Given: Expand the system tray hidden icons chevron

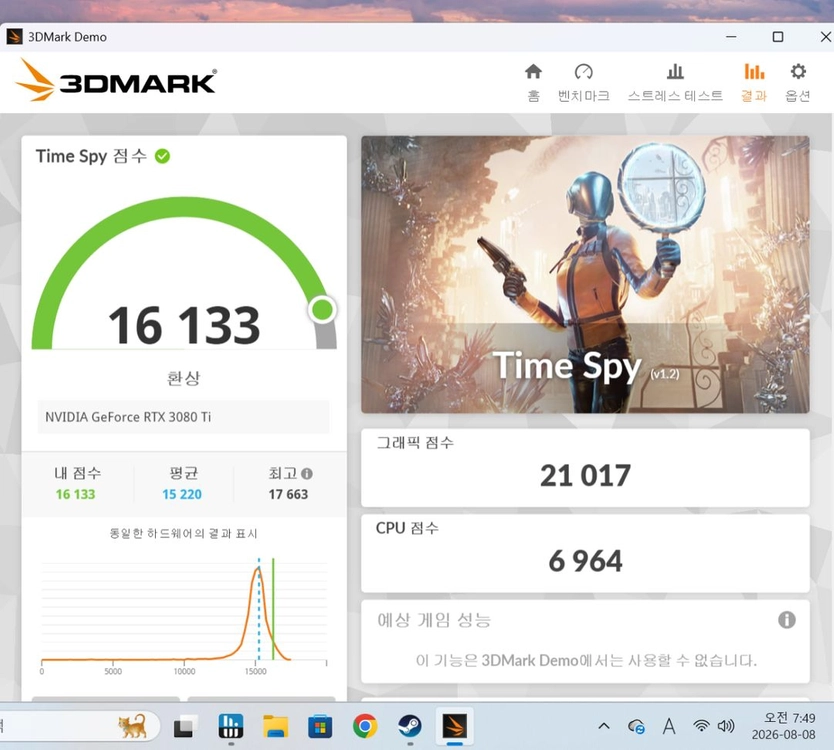Looking at the screenshot, I should pyautogui.click(x=604, y=726).
